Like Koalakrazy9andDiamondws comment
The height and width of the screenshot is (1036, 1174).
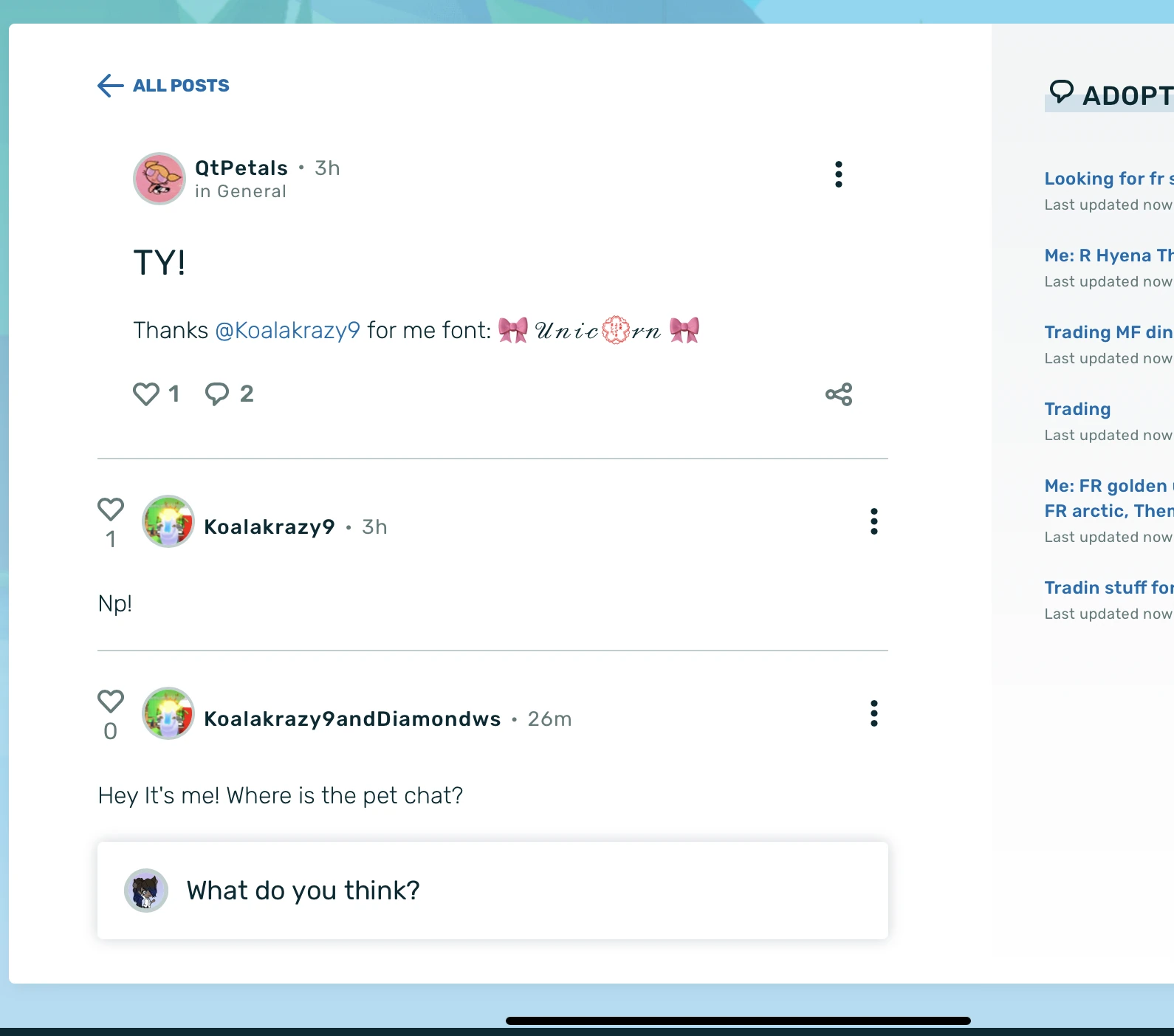[x=111, y=701]
